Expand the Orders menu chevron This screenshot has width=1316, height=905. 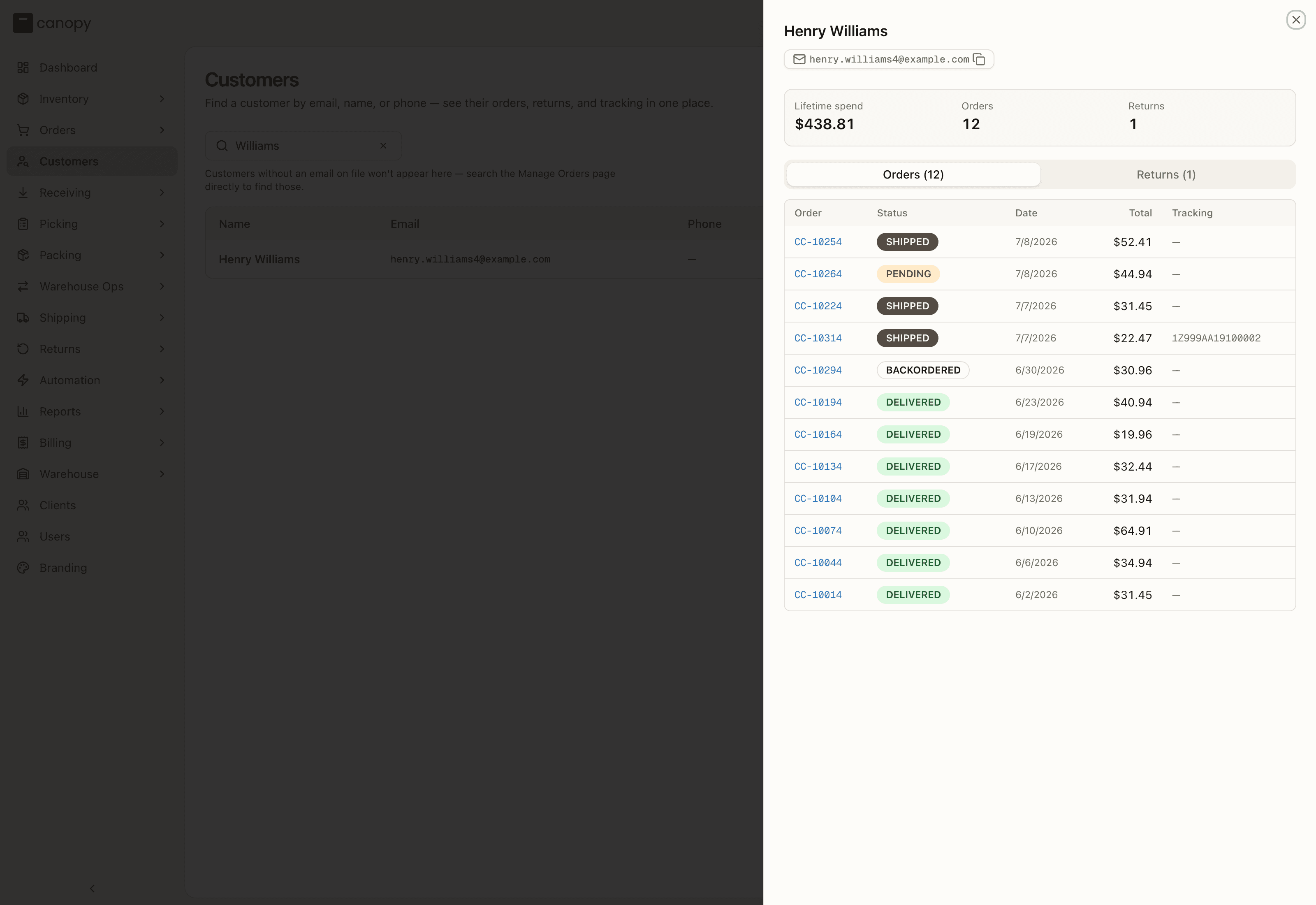coord(162,130)
